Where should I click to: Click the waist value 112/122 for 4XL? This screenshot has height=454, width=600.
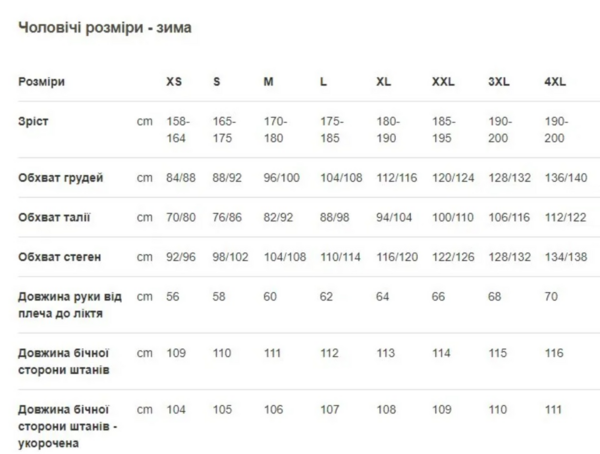[x=565, y=217]
